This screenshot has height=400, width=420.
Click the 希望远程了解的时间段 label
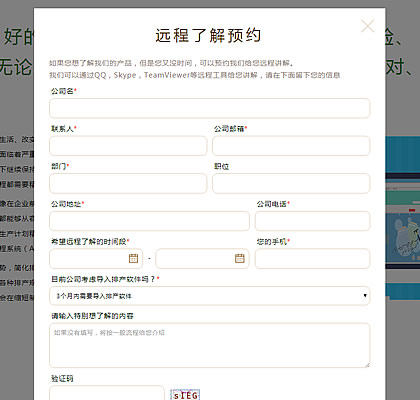89,241
